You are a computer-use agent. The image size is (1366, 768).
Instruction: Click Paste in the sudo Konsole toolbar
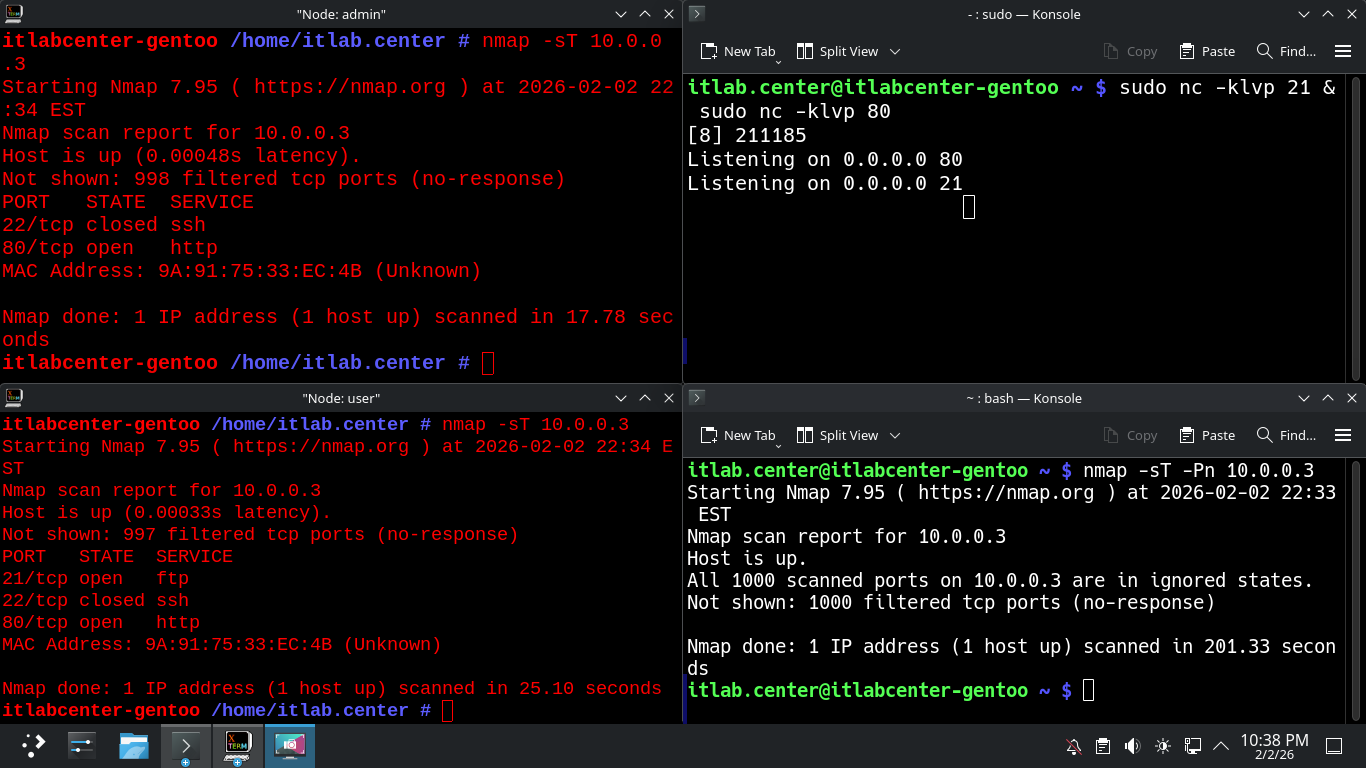tap(1207, 51)
